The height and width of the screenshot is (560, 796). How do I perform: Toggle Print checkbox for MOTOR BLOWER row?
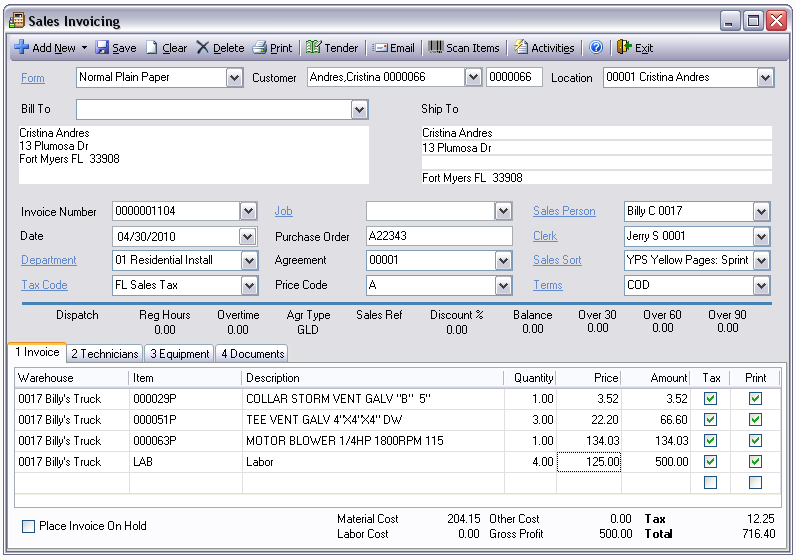(x=755, y=440)
